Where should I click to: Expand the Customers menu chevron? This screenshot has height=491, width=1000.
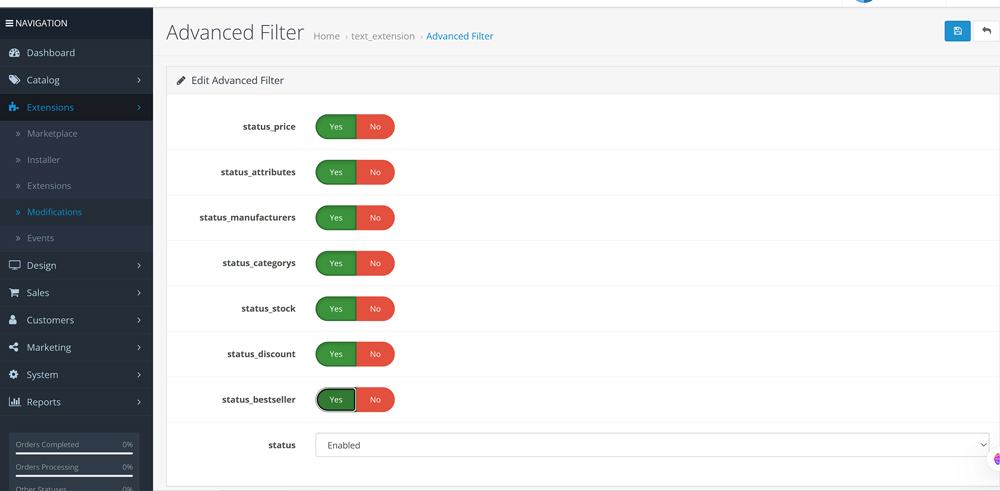click(x=139, y=320)
